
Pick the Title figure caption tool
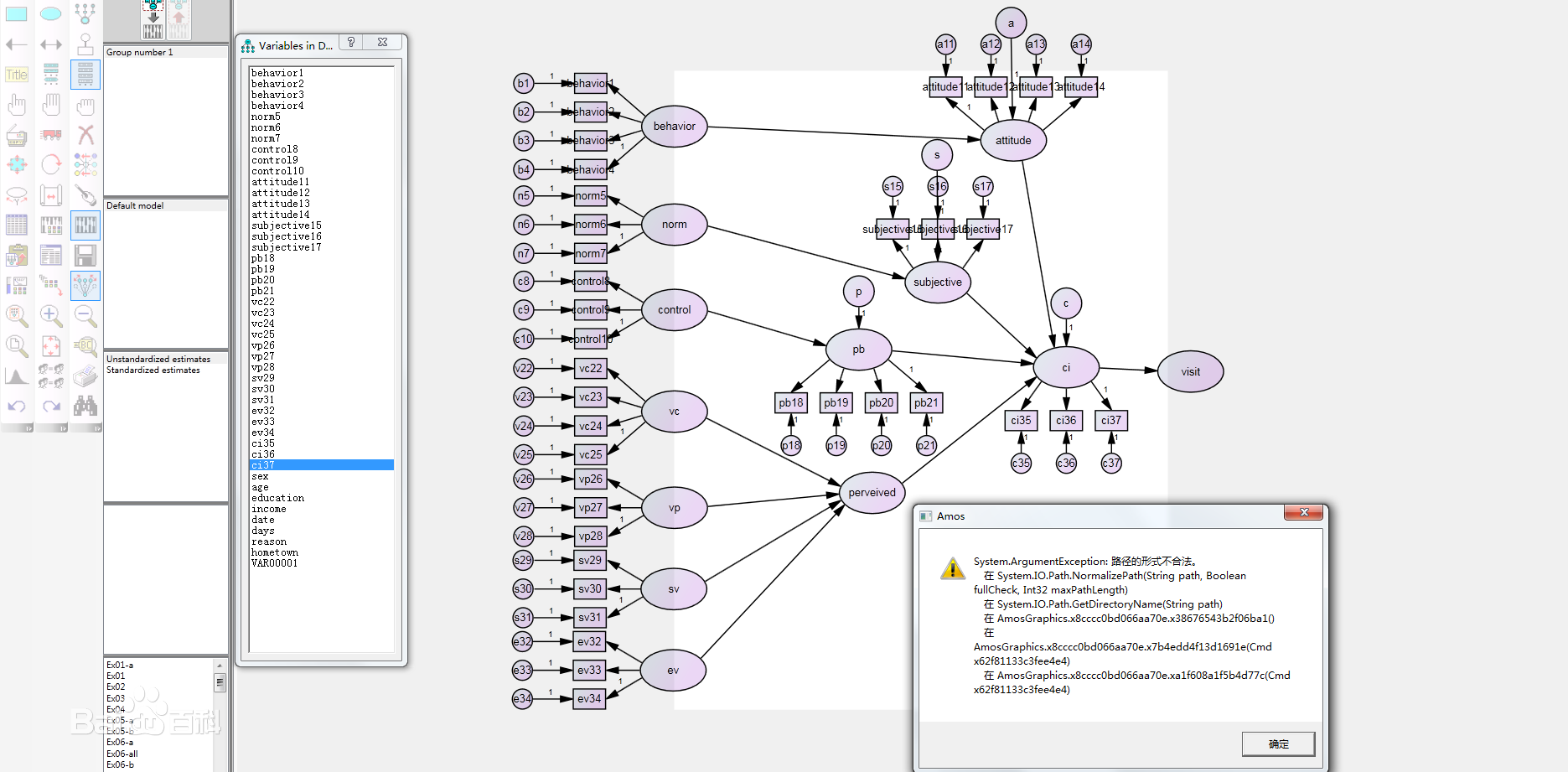pos(17,75)
